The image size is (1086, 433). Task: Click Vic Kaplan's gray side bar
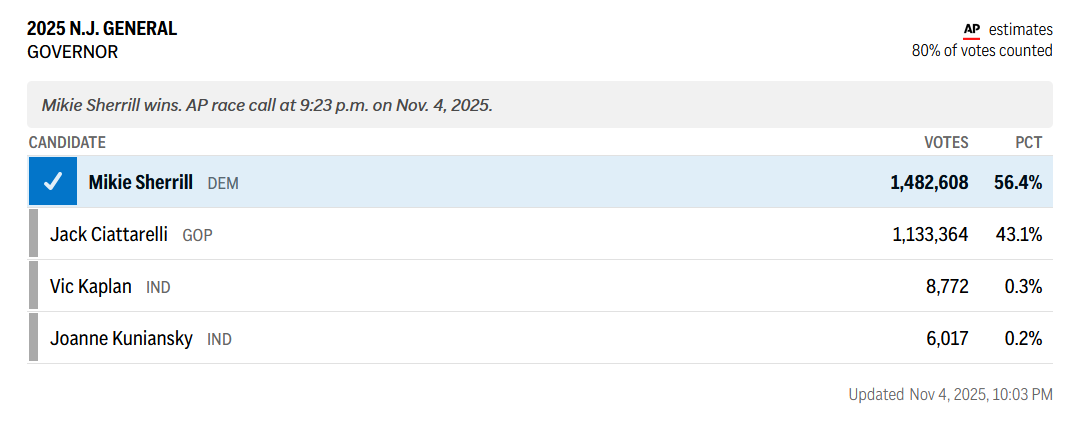[34, 287]
